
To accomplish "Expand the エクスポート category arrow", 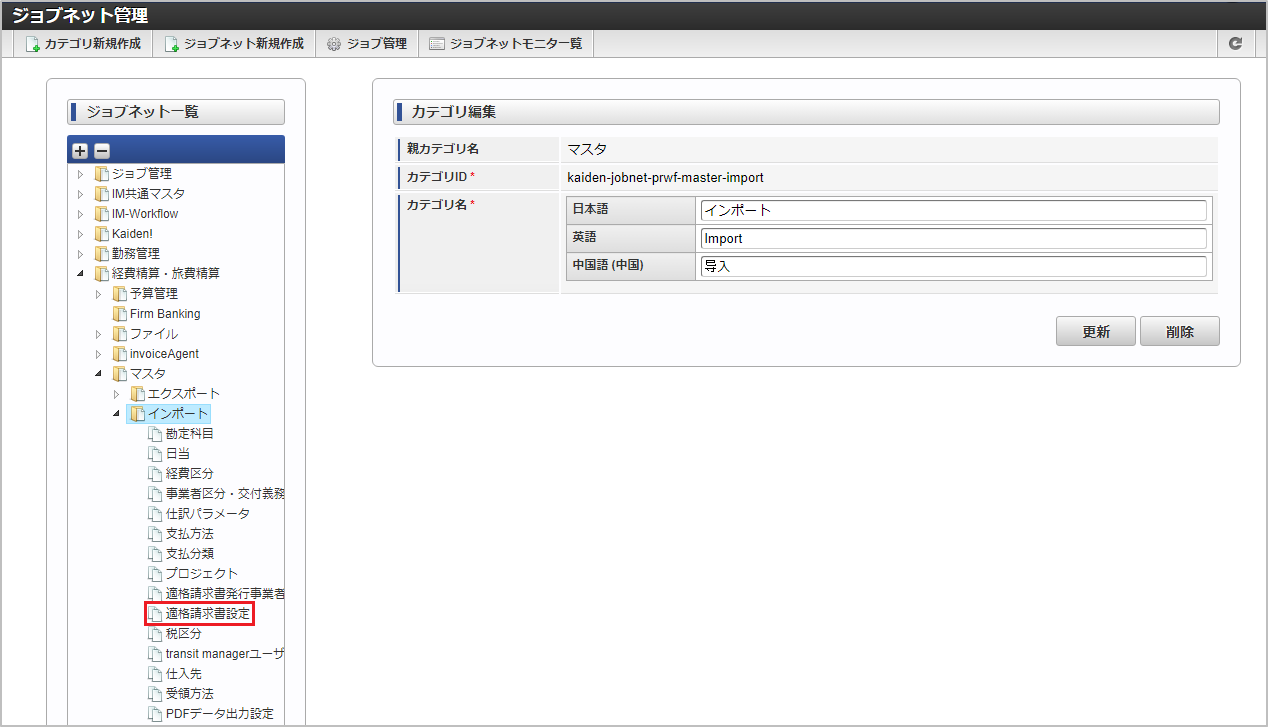I will (x=117, y=394).
